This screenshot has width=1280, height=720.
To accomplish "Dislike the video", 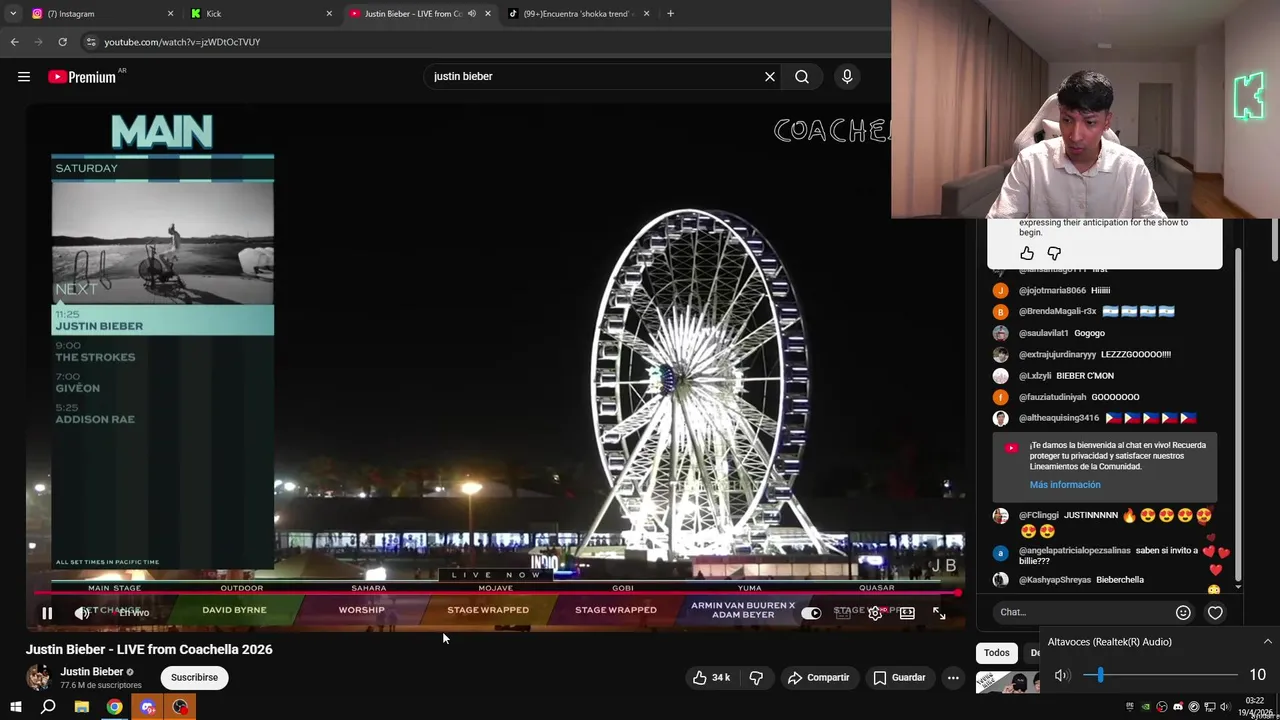I will point(756,677).
